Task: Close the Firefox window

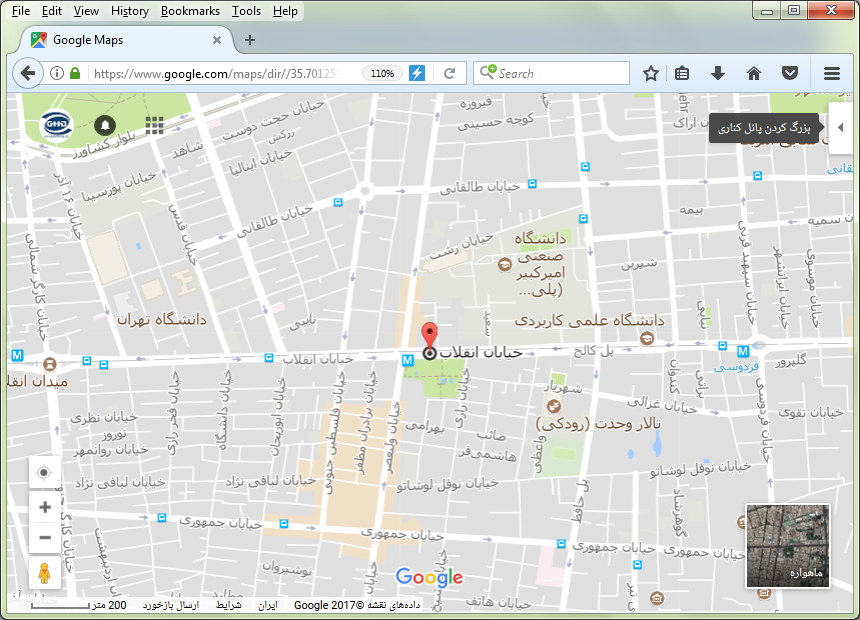Action: pyautogui.click(x=831, y=10)
